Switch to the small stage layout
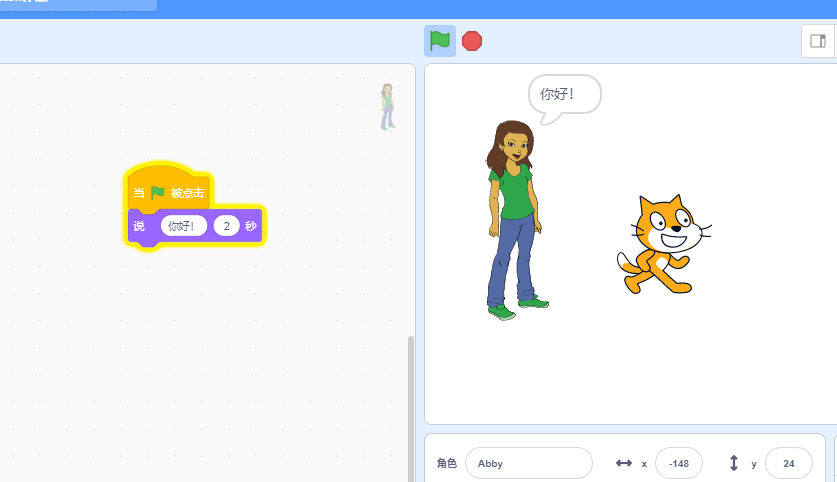Screen dimensions: 837x482 [818, 41]
